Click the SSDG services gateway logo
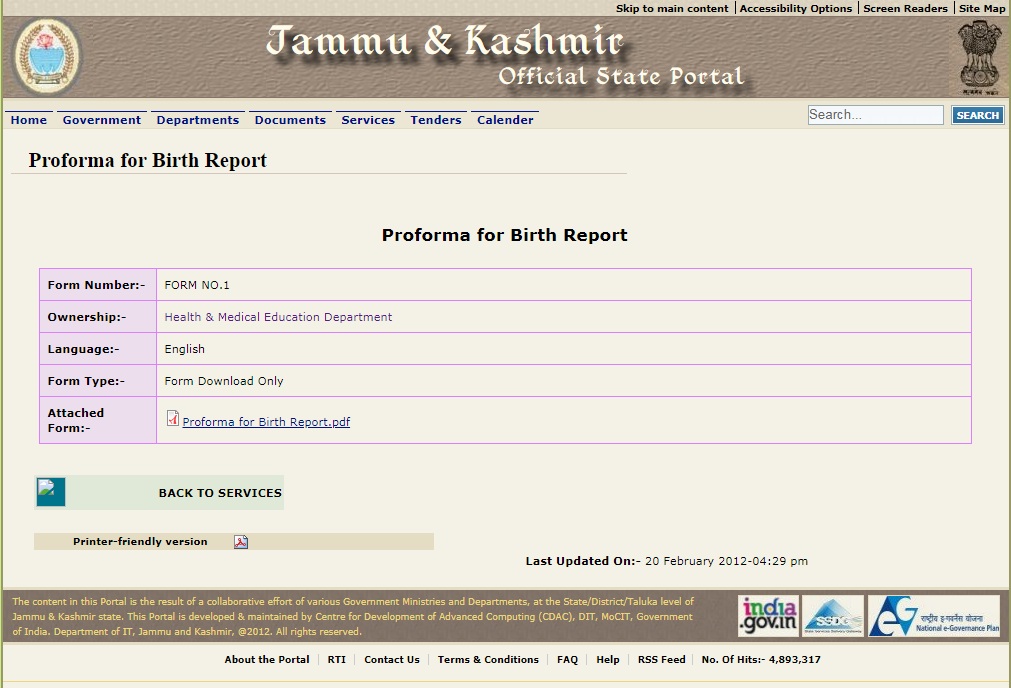The height and width of the screenshot is (688, 1011). [833, 615]
